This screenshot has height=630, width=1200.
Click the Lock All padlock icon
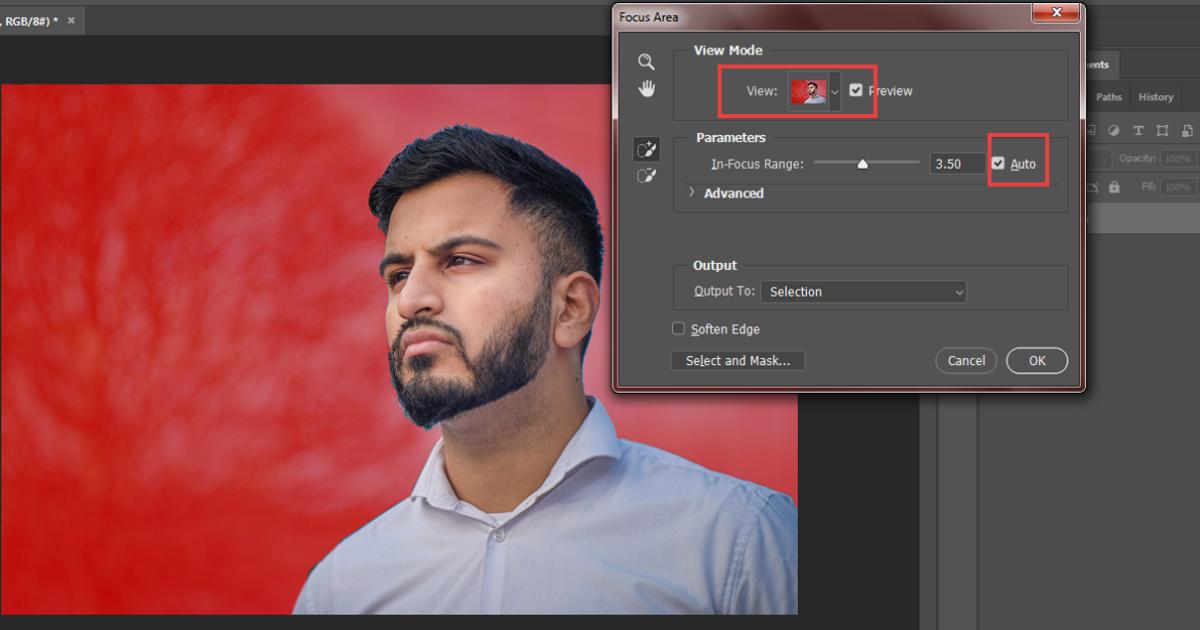(1114, 187)
